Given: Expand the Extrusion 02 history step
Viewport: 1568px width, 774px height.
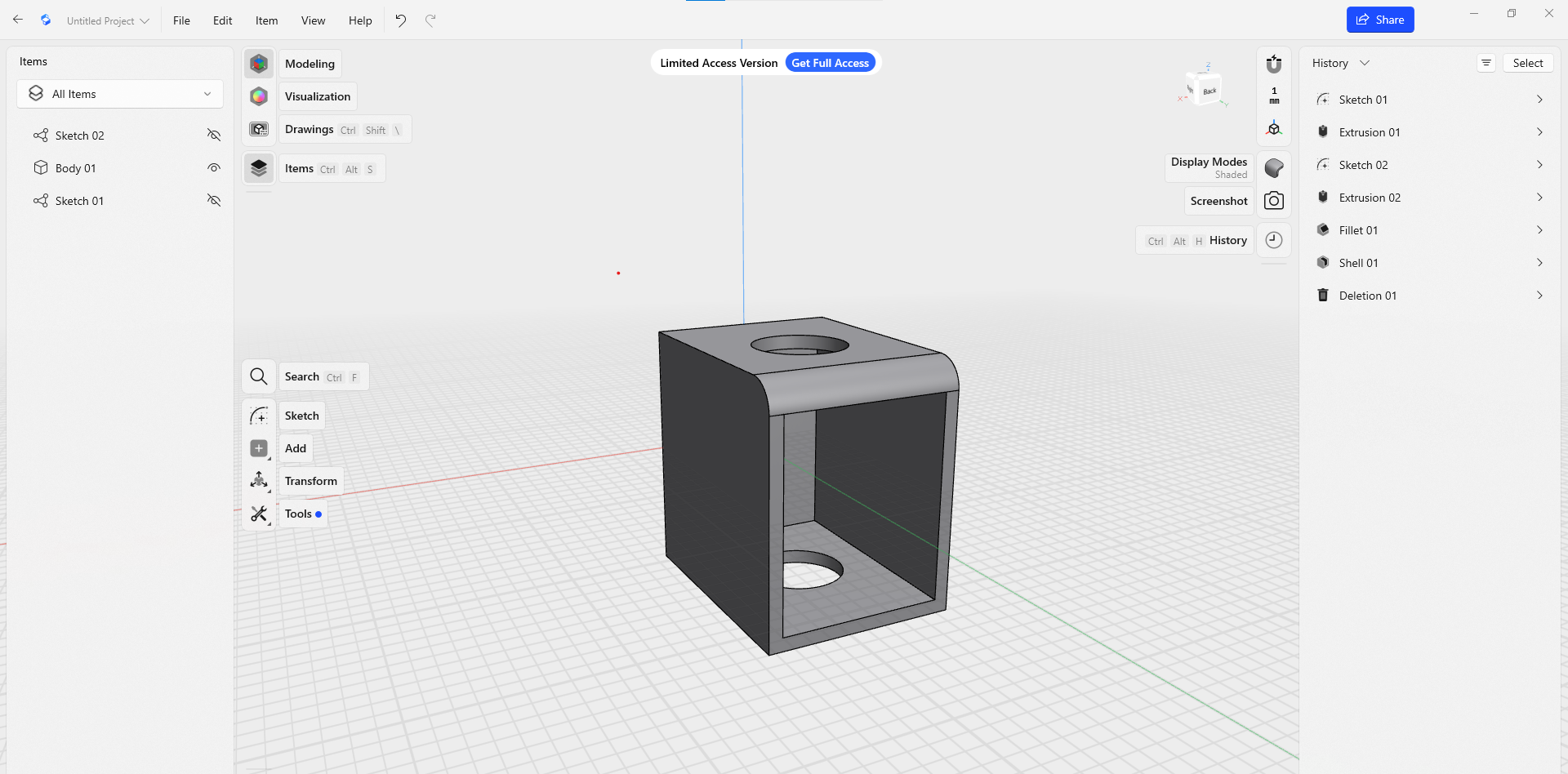Looking at the screenshot, I should tap(1539, 197).
